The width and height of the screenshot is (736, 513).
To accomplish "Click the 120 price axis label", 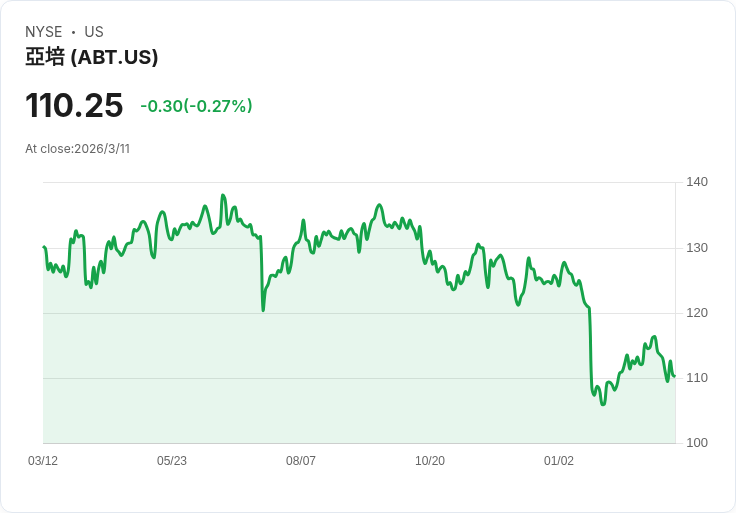I will click(x=697, y=313).
